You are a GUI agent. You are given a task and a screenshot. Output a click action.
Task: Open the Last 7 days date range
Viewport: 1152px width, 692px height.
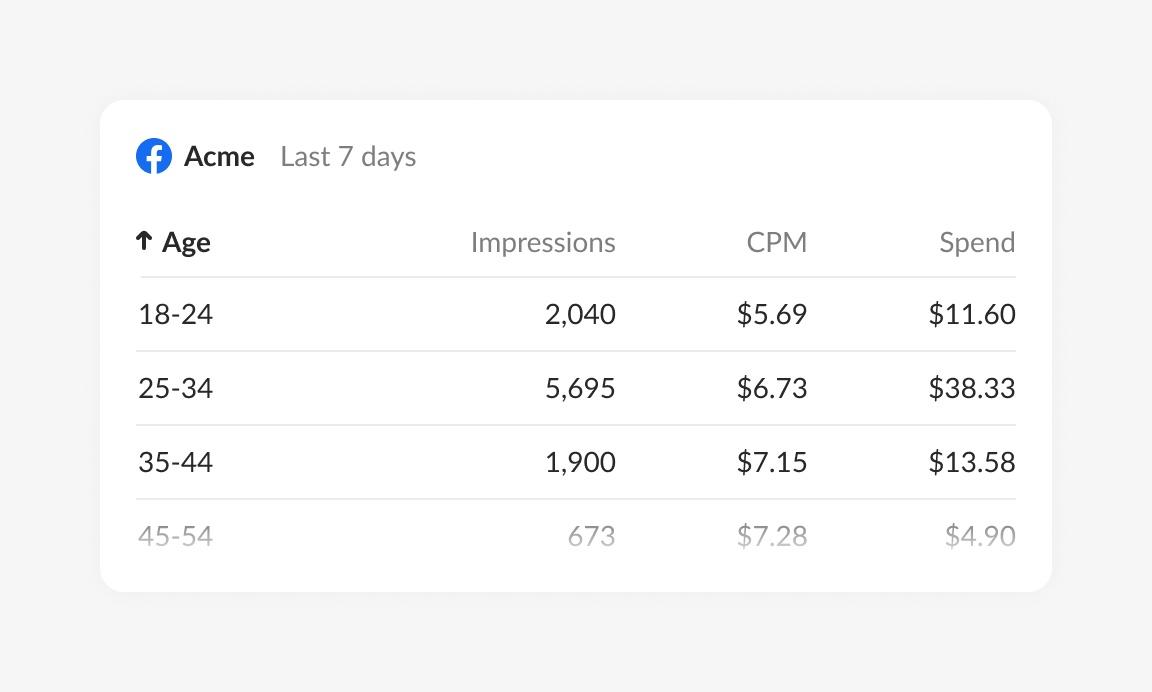click(x=348, y=156)
